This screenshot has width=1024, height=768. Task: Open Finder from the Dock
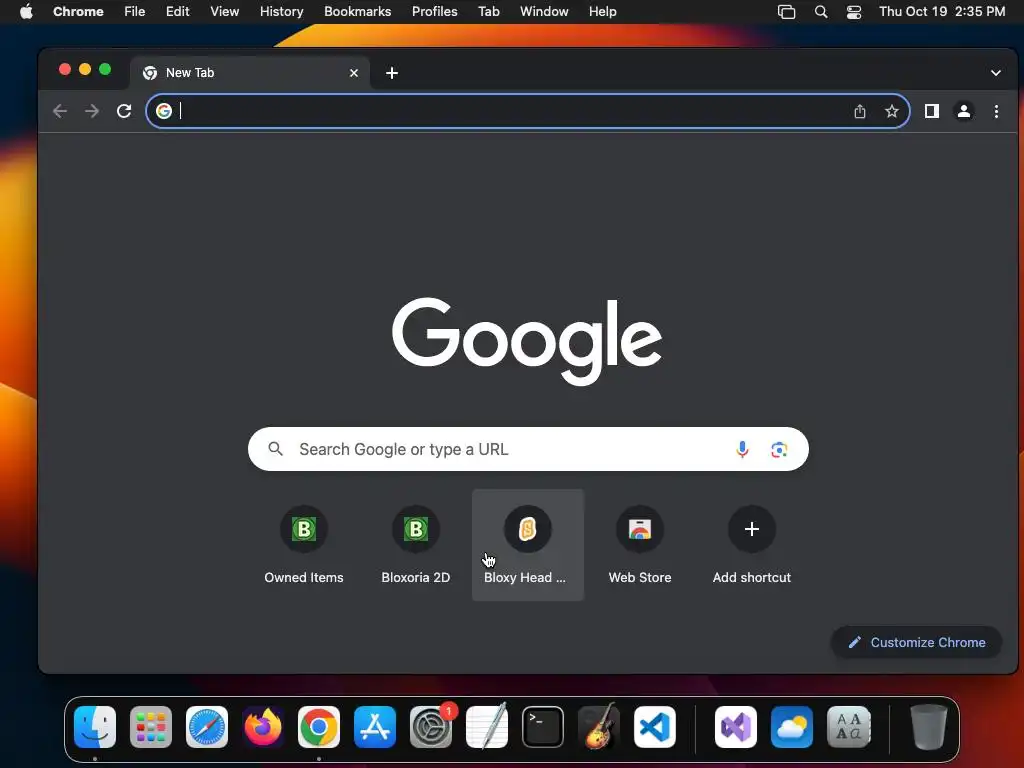(95, 727)
